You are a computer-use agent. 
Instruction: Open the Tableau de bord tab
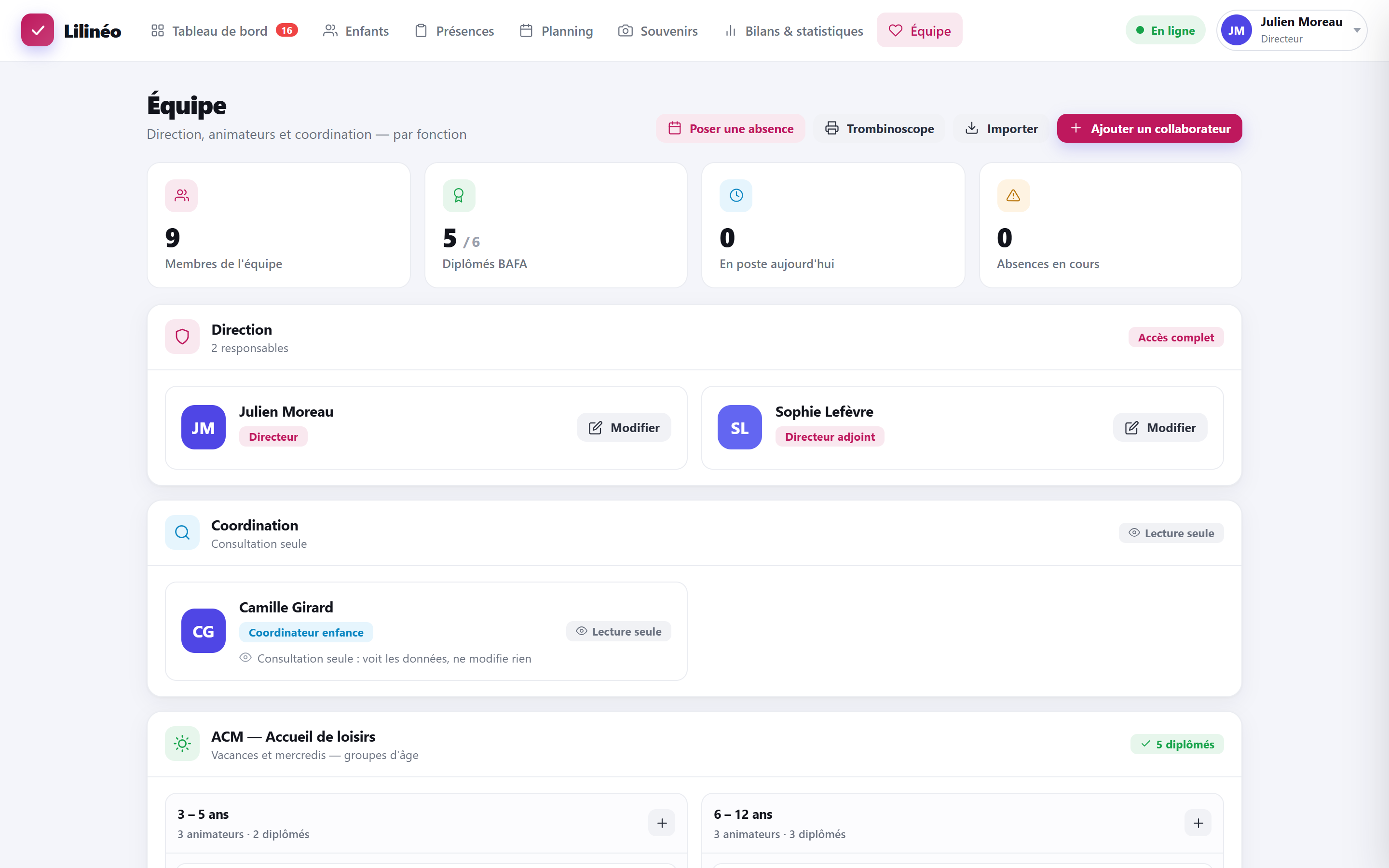pos(224,30)
